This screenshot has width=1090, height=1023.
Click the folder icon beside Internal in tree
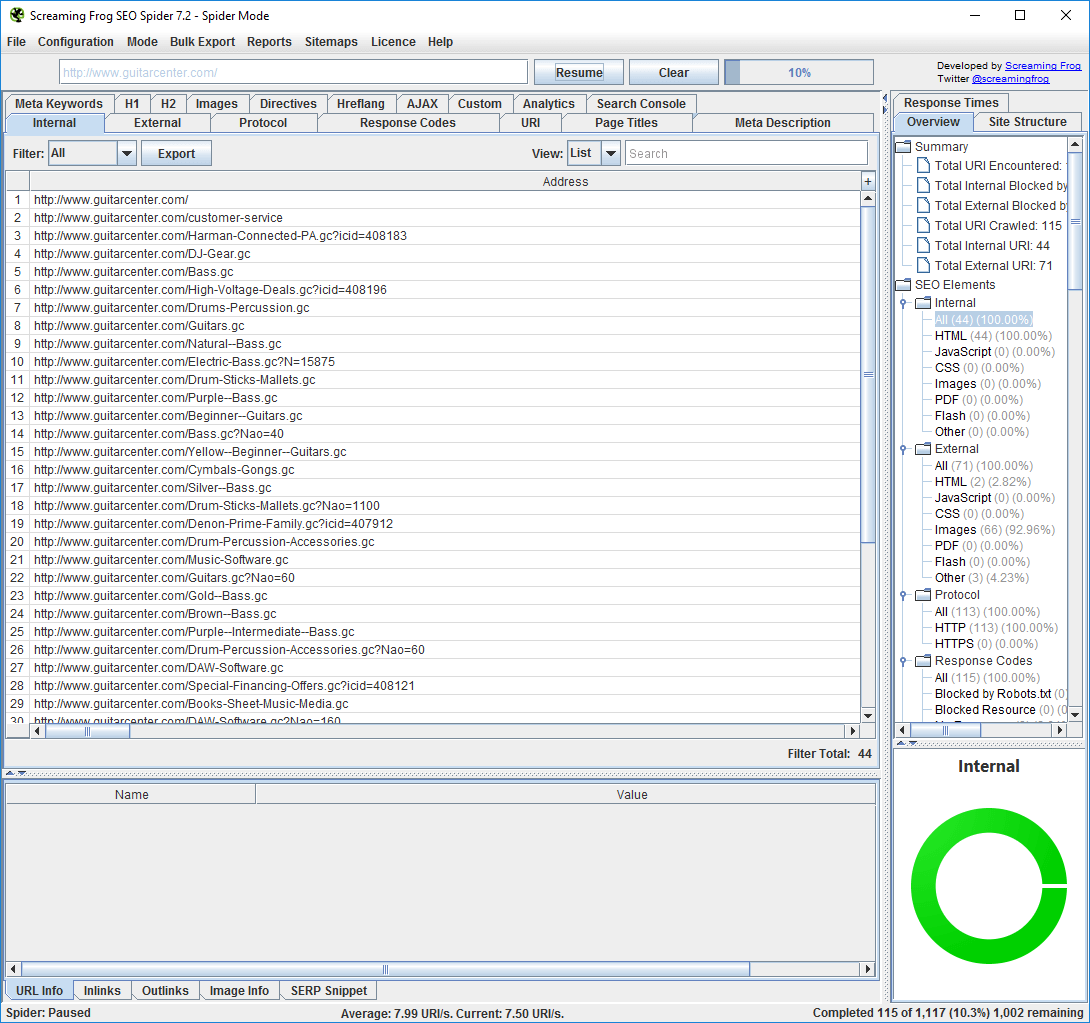click(x=923, y=303)
